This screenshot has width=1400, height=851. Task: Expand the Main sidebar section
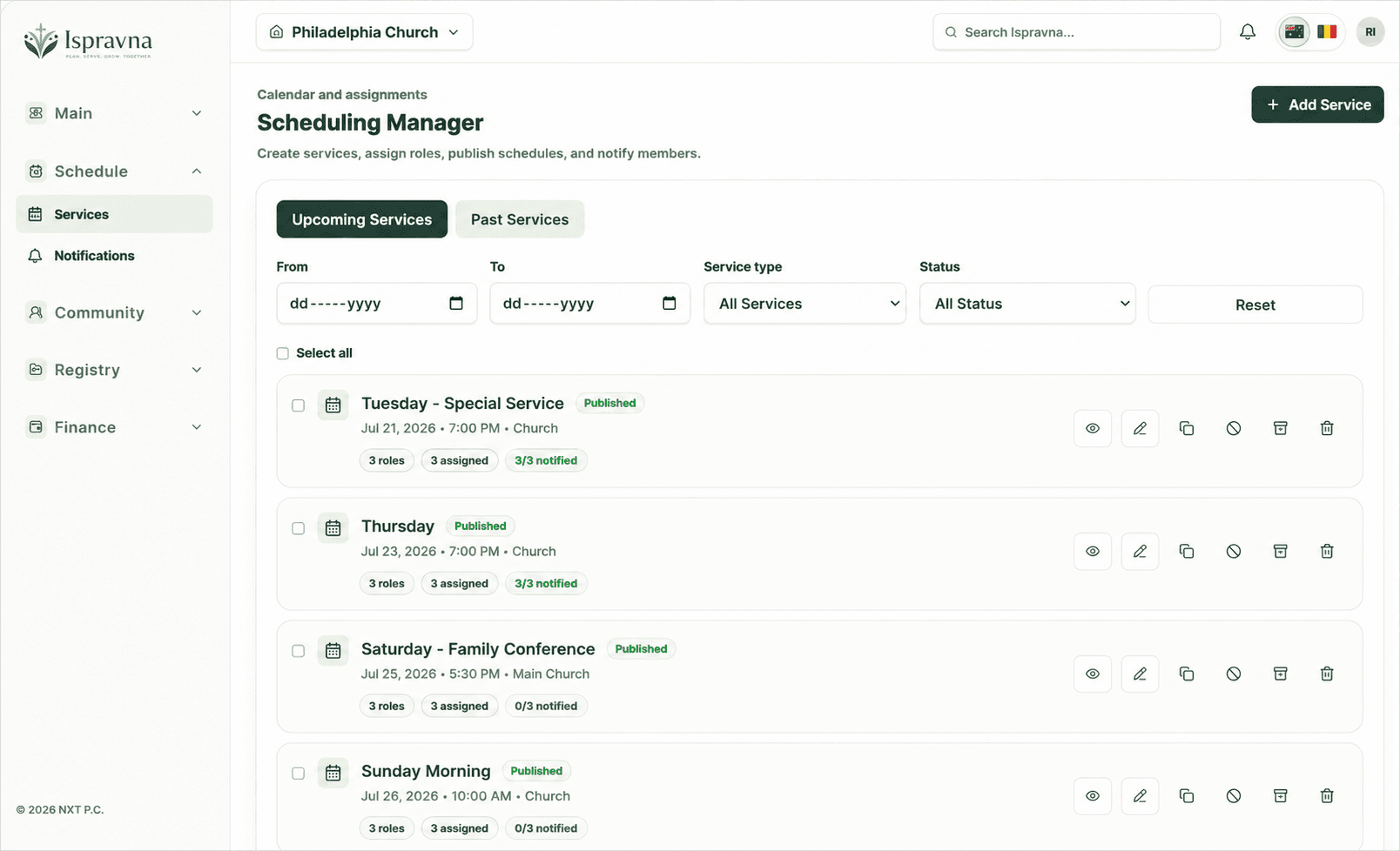point(114,113)
